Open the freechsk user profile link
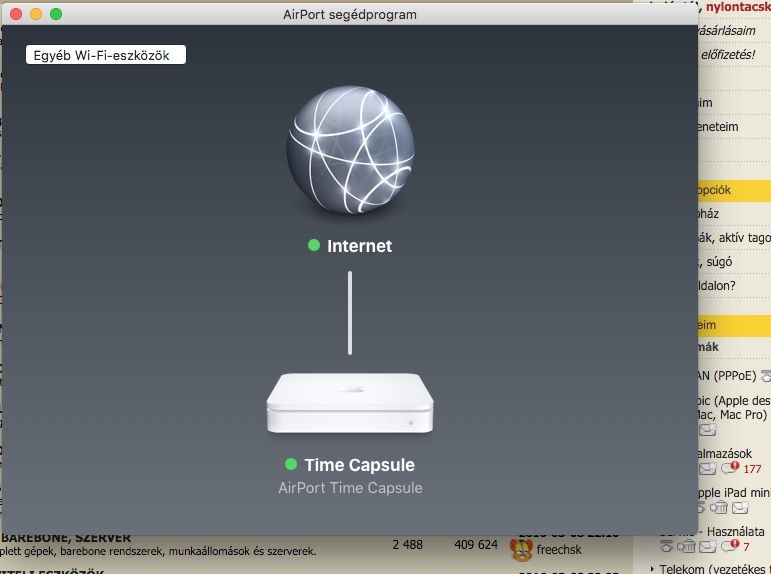This screenshot has height=574, width=771. [x=559, y=550]
